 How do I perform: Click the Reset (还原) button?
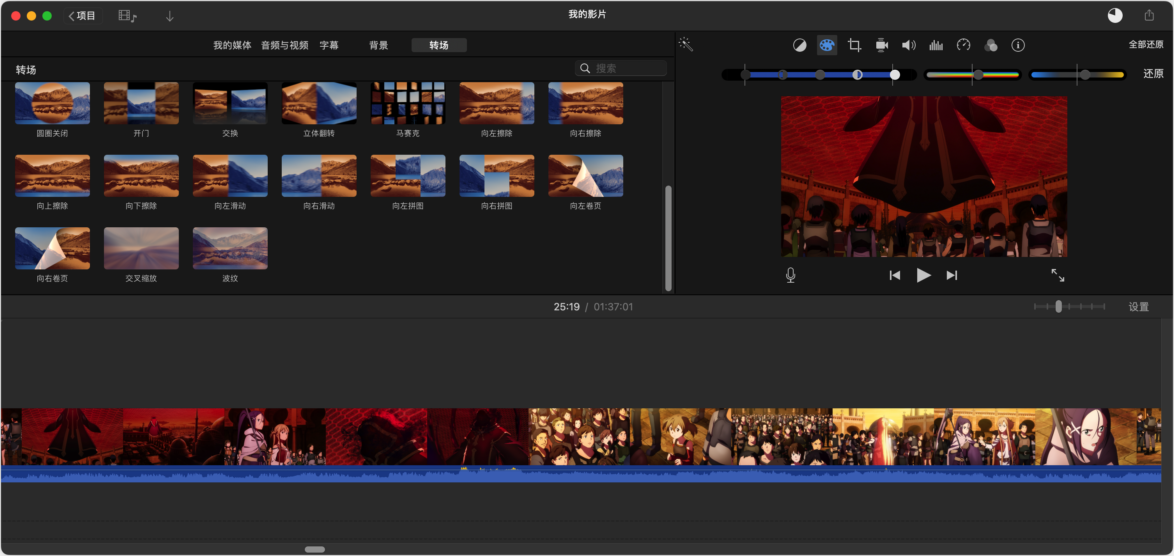tap(1153, 74)
